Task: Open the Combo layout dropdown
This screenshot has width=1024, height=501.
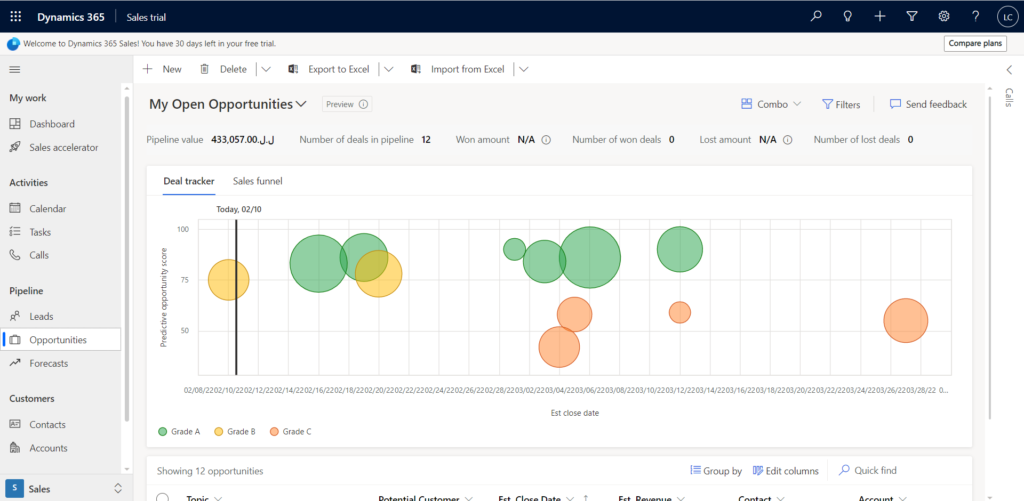Action: tap(771, 104)
